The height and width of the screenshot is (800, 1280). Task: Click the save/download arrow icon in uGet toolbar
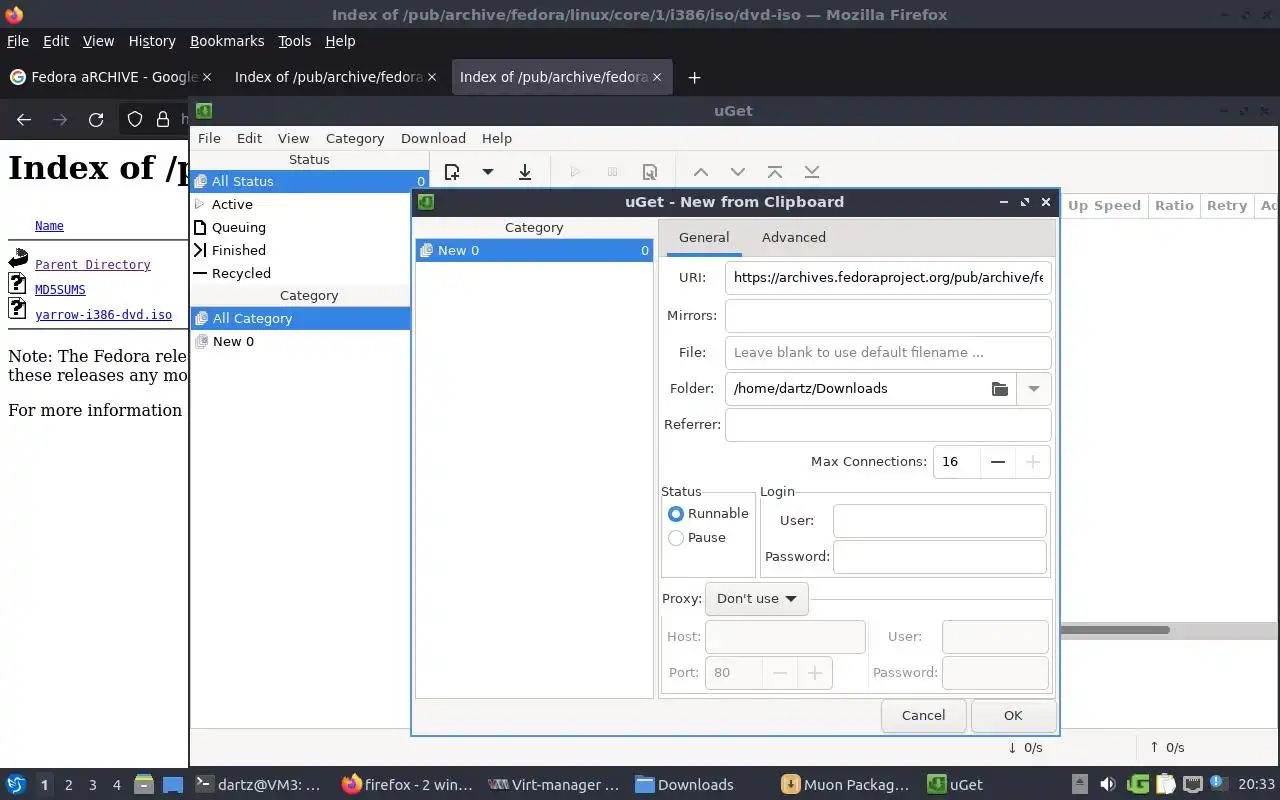pyautogui.click(x=524, y=172)
